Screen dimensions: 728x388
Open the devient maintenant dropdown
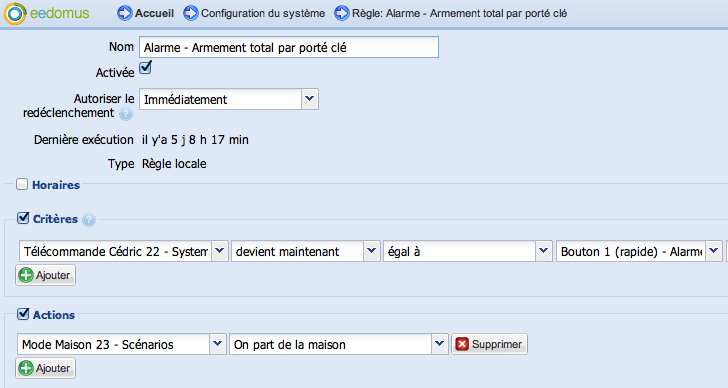[371, 251]
